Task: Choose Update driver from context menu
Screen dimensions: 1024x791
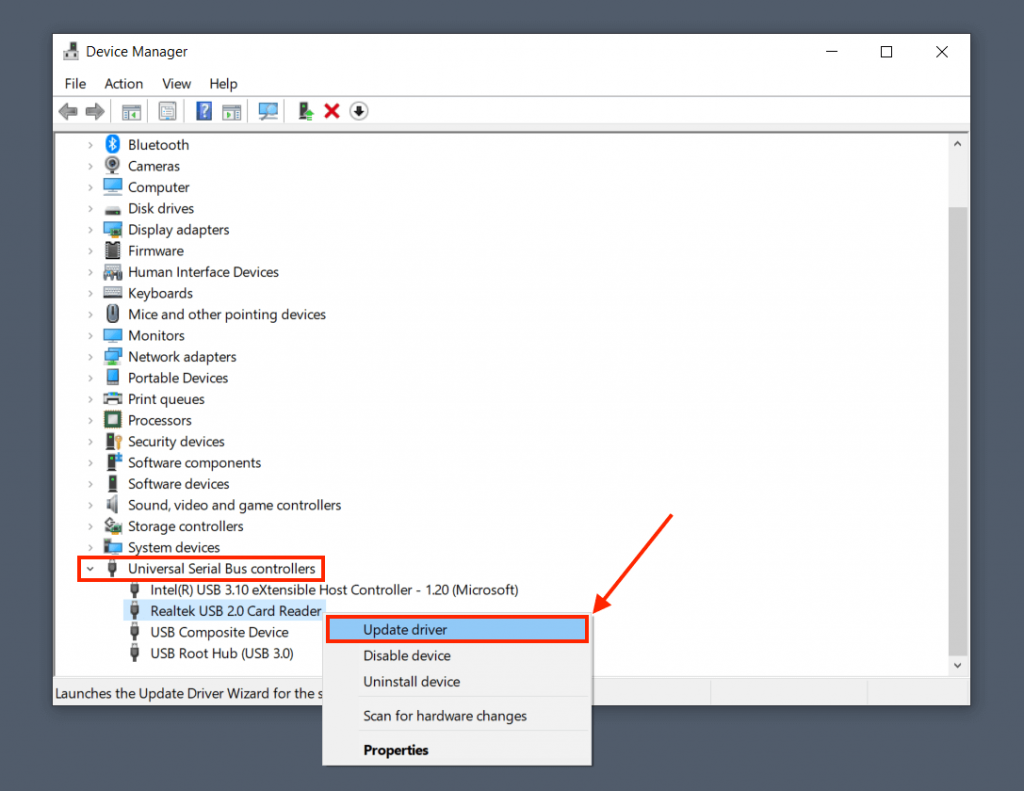Action: click(x=405, y=630)
